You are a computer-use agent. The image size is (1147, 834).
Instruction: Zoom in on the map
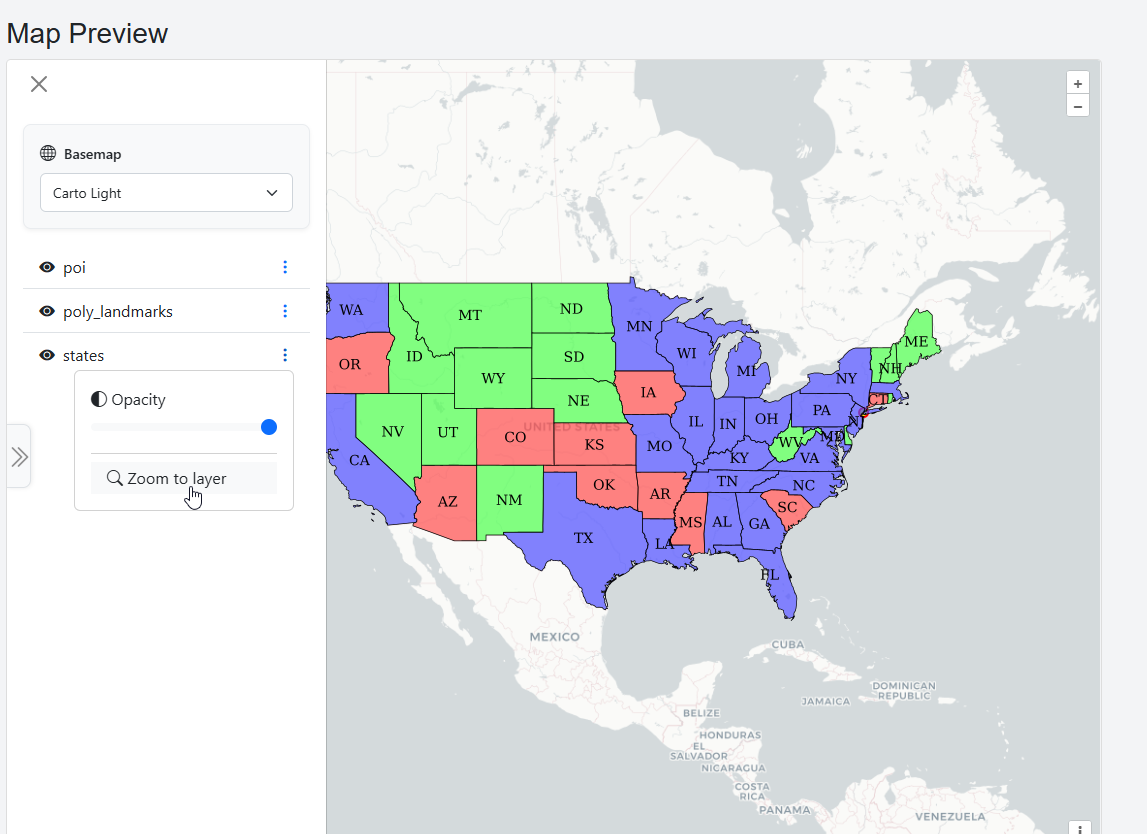pos(1077,84)
